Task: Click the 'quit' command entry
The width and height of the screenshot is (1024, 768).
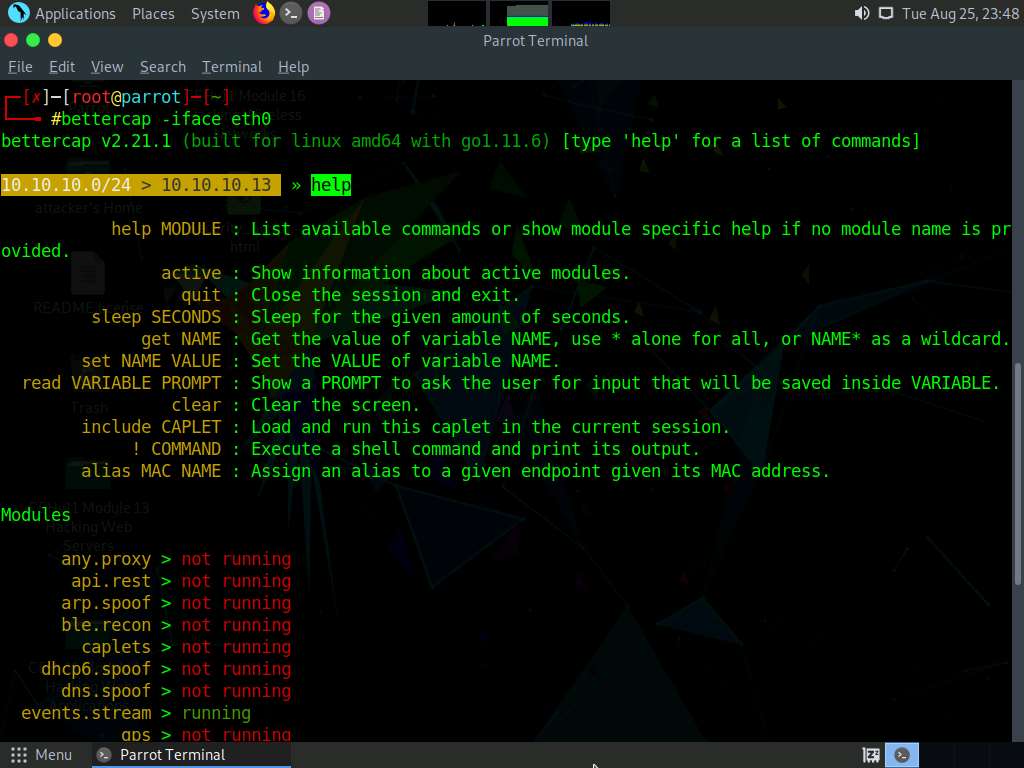Action: [201, 295]
